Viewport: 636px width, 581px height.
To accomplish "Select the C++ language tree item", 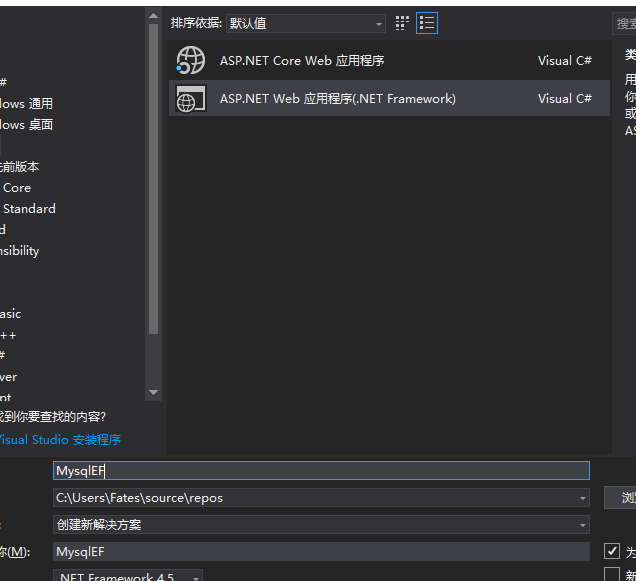I will (x=8, y=336).
